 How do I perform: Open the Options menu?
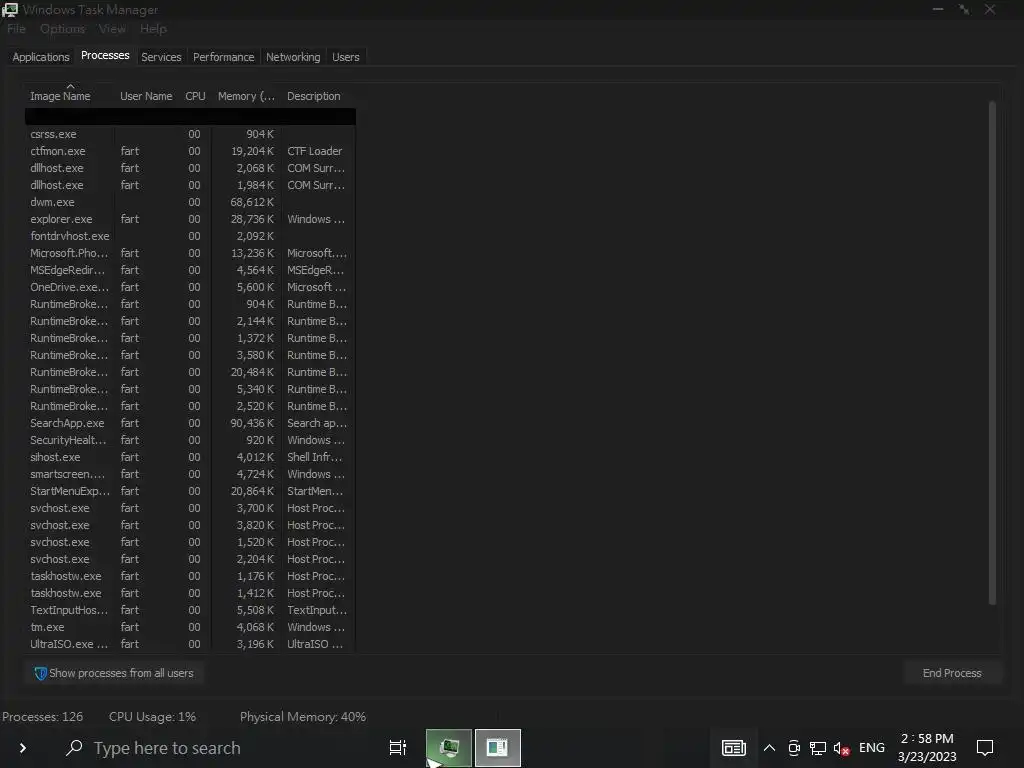(x=62, y=29)
